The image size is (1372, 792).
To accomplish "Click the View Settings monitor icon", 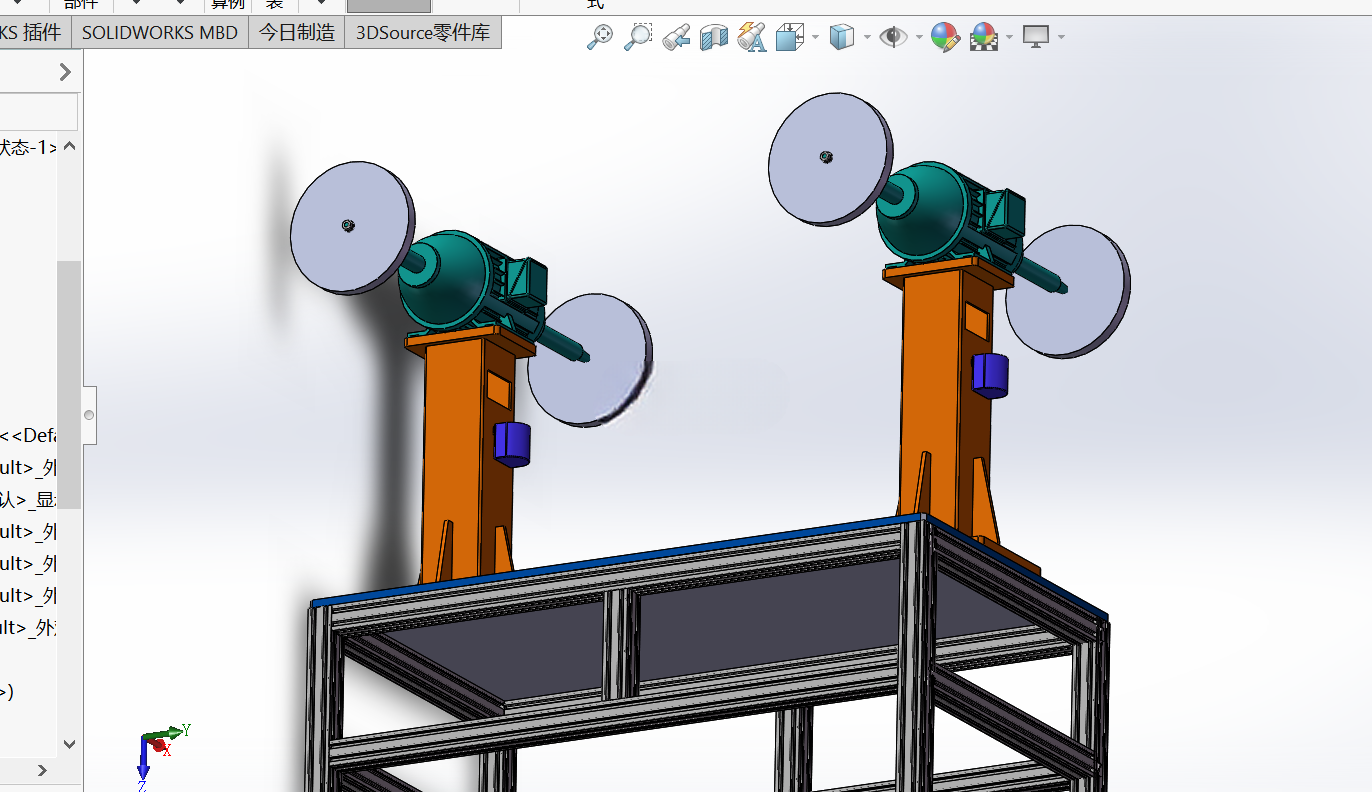I will coord(1036,37).
